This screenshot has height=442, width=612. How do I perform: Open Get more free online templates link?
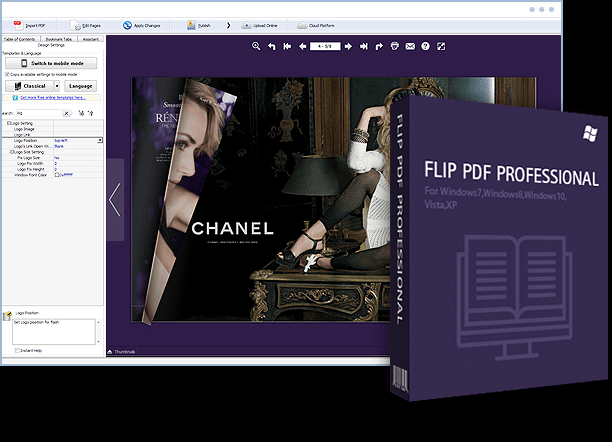(x=53, y=98)
